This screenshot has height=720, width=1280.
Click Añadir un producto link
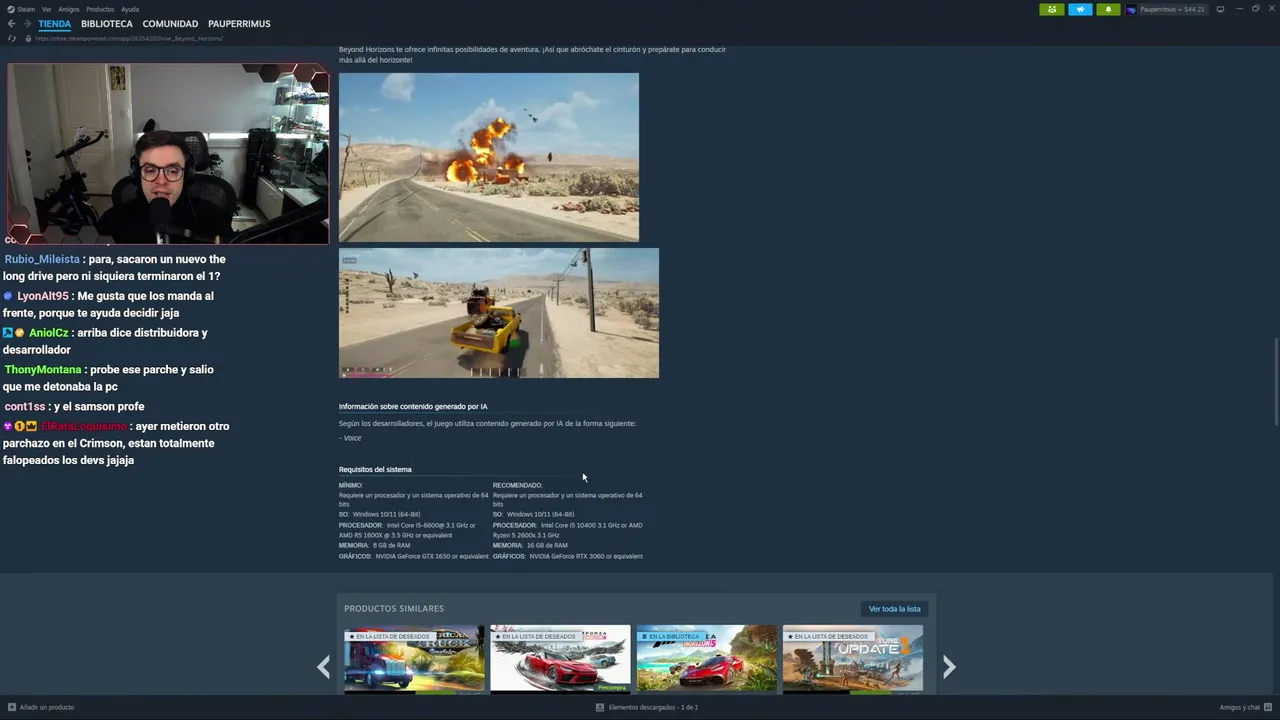[x=47, y=707]
